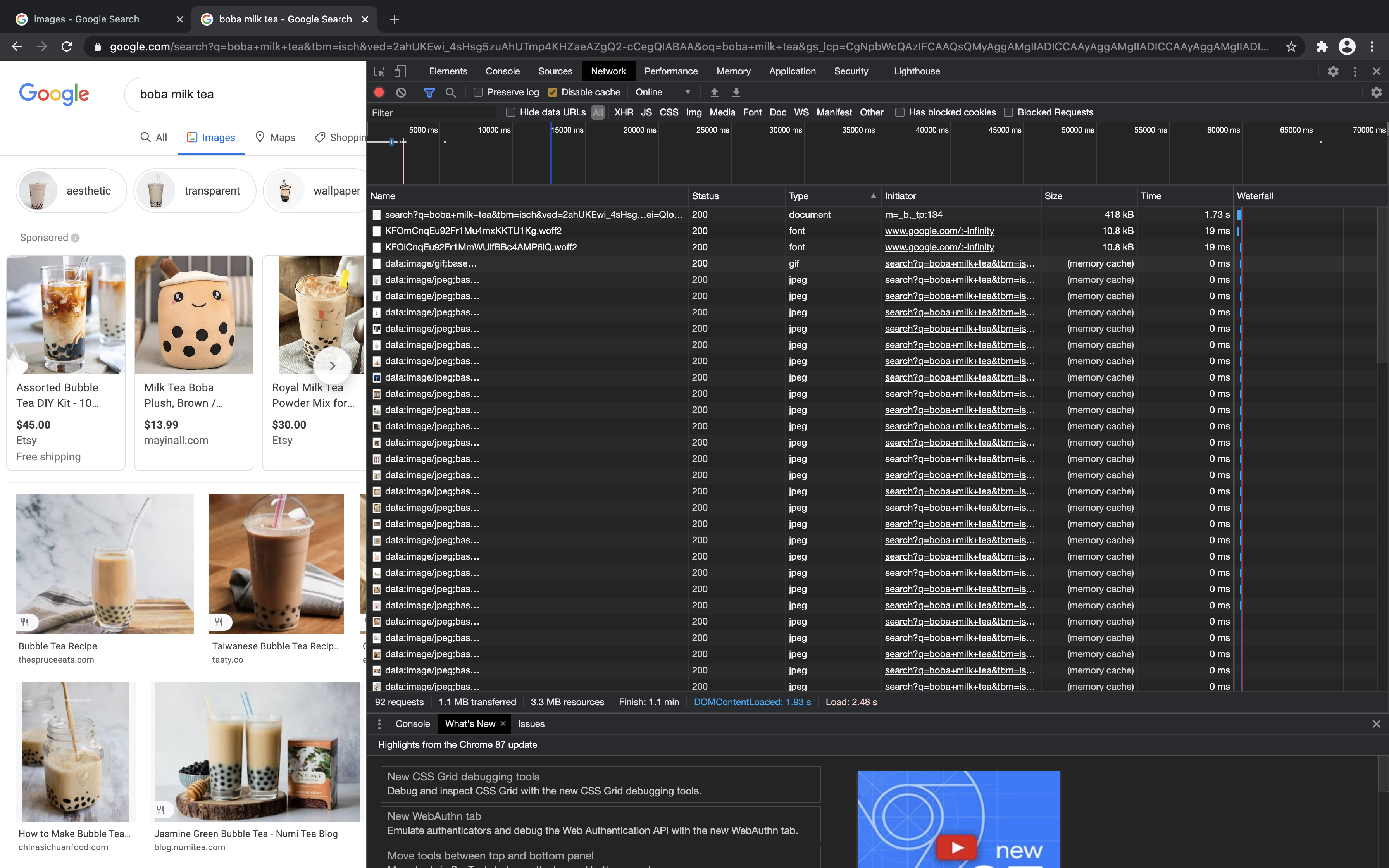
Task: Switch to the Elements tab
Action: pos(448,71)
